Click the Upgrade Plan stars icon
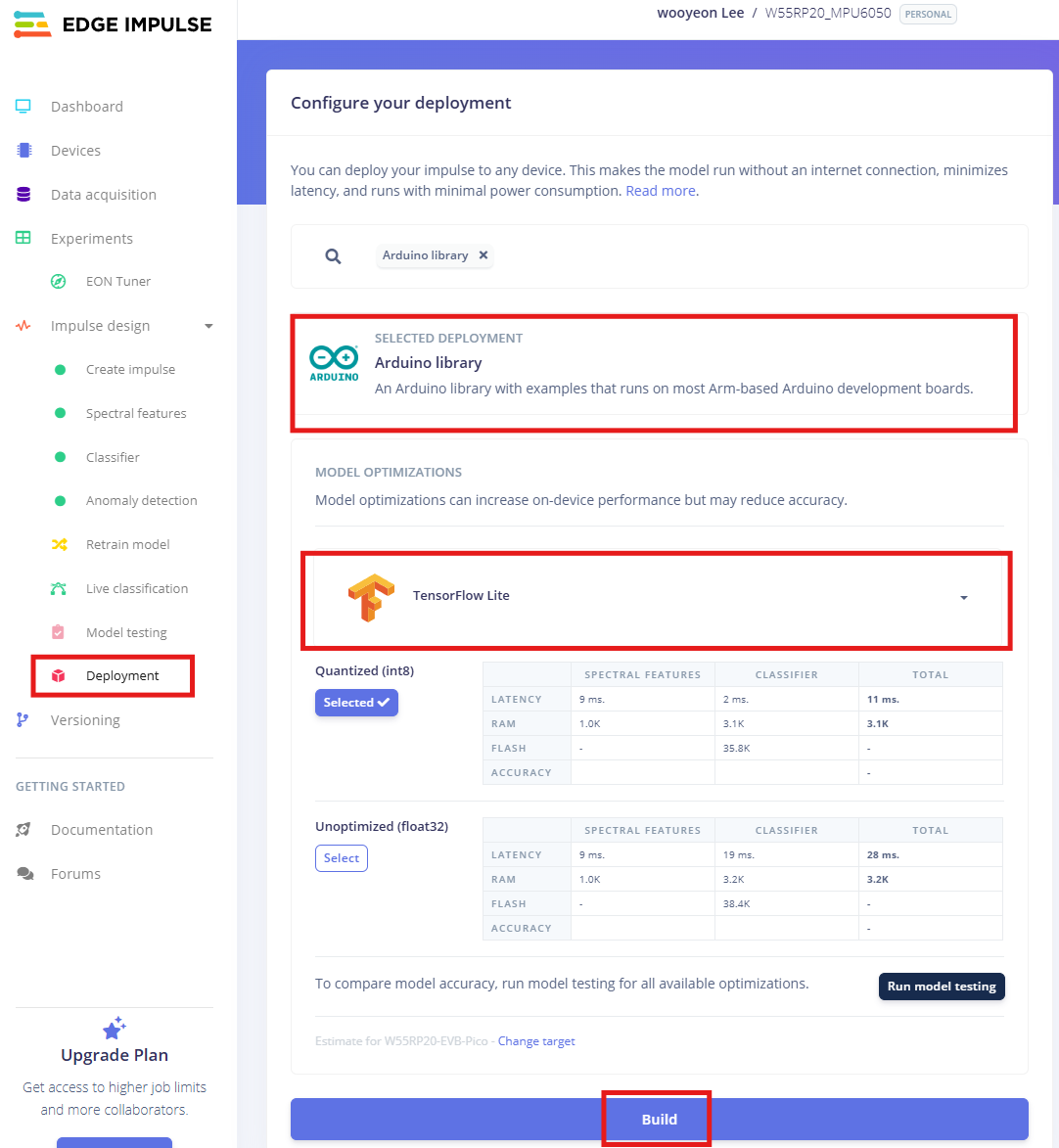 (115, 1028)
